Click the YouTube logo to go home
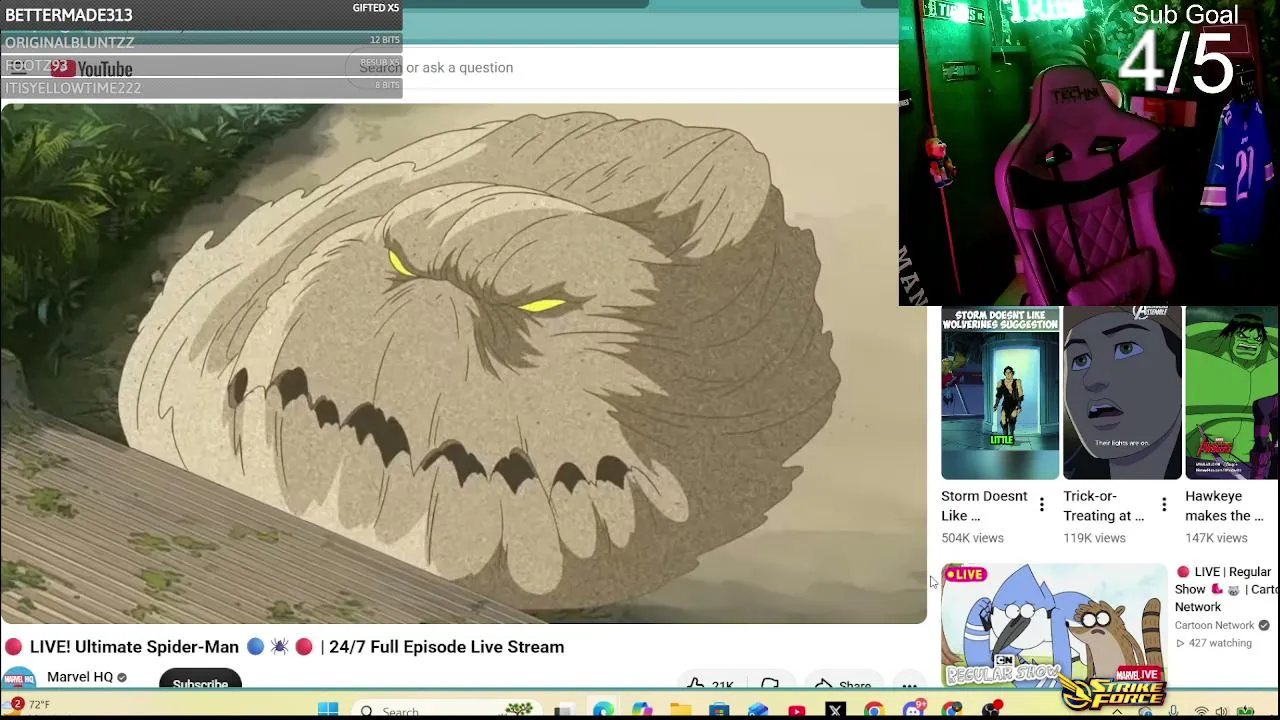 [92, 68]
